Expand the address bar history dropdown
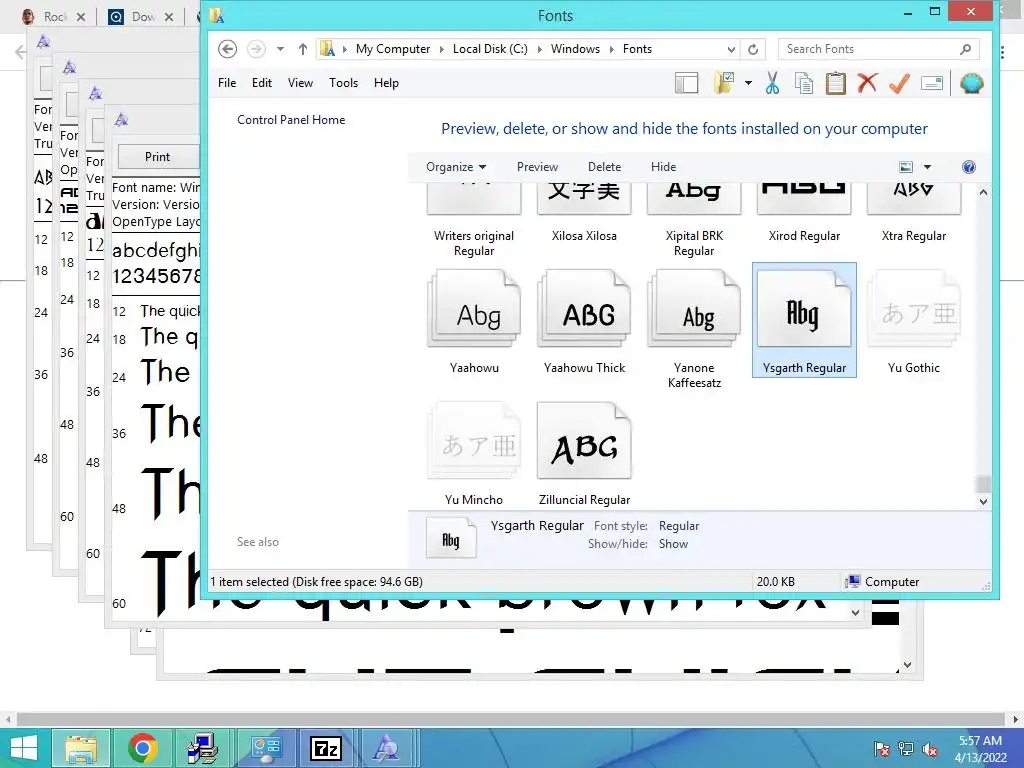Viewport: 1024px width, 768px height. pos(731,49)
